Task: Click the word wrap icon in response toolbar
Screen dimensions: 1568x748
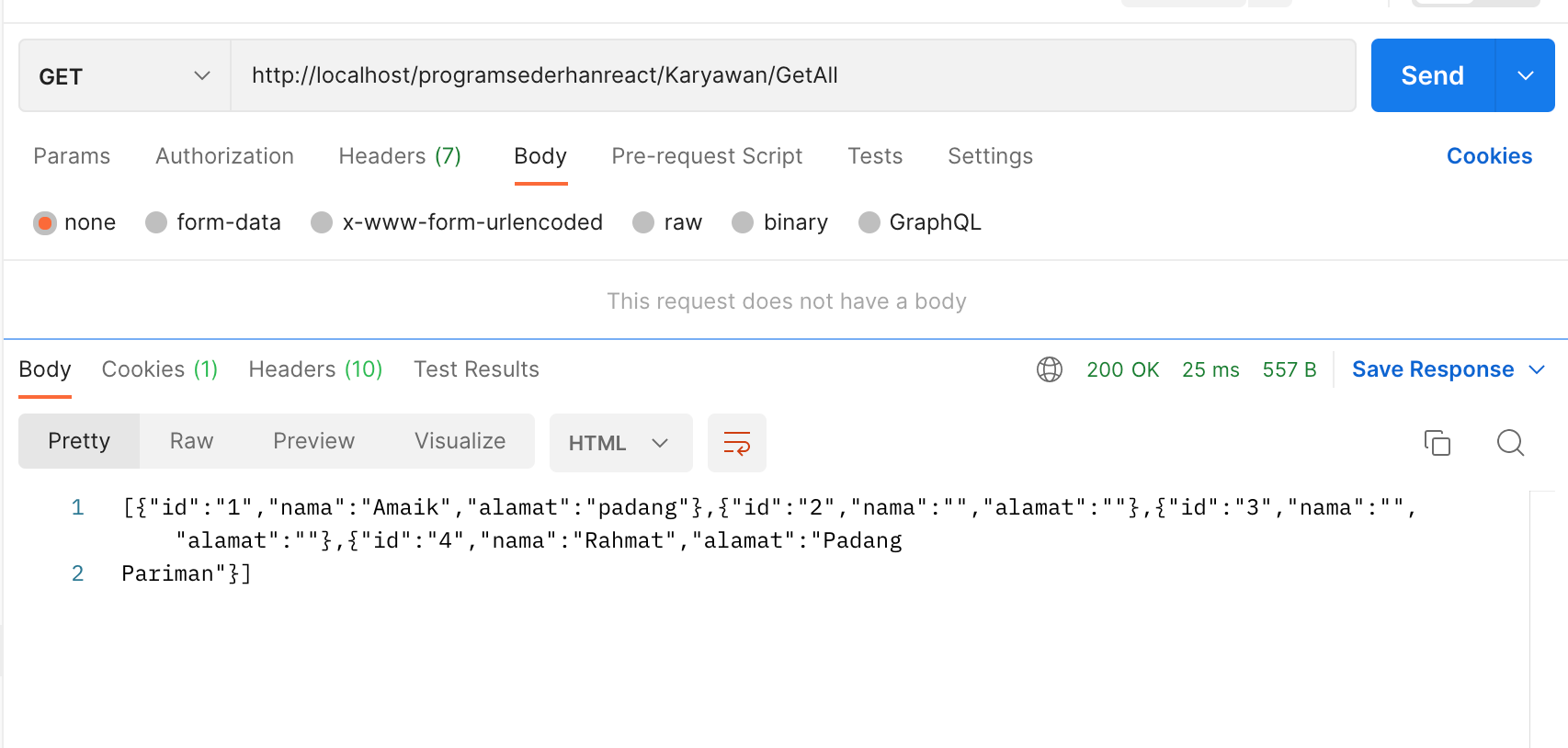Action: (737, 443)
